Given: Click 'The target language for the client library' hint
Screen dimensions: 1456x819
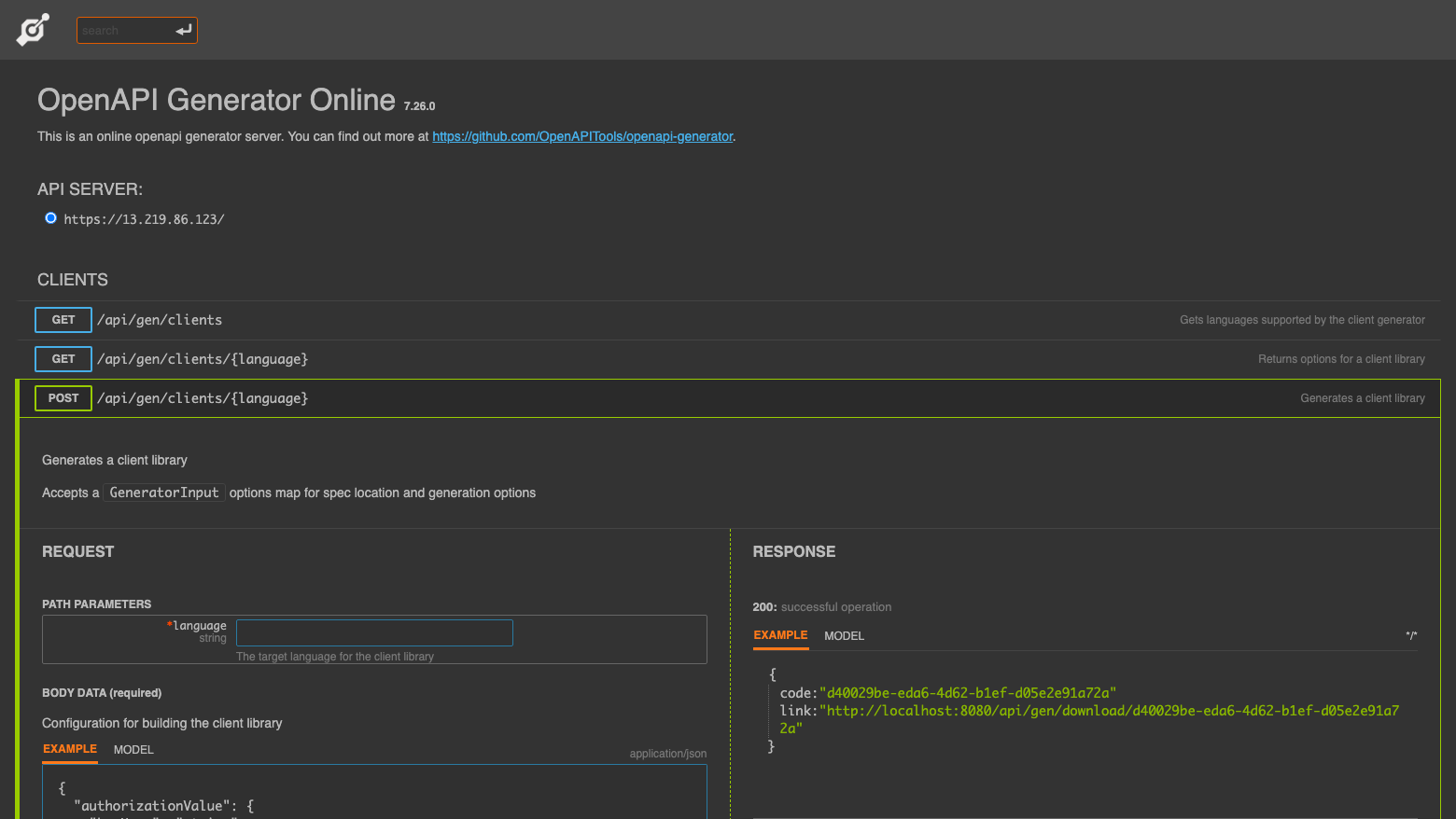Looking at the screenshot, I should pos(335,657).
